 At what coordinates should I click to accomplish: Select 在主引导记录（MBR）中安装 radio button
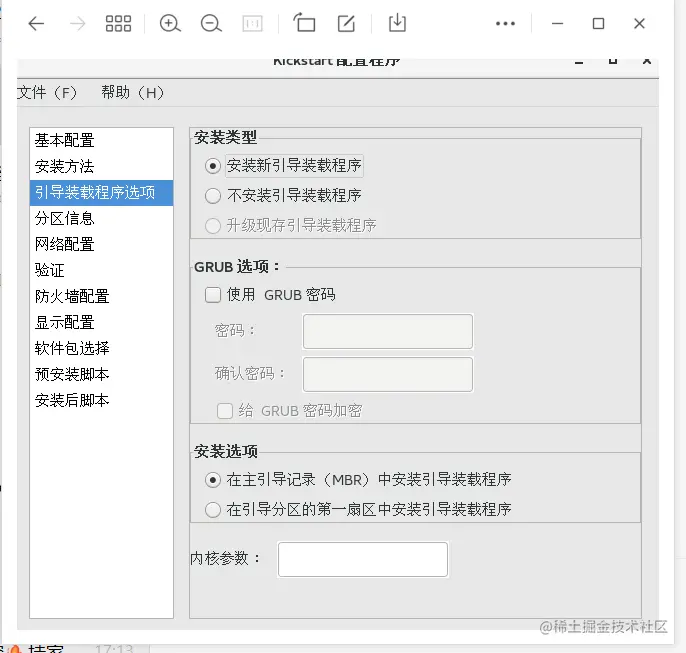click(x=213, y=480)
